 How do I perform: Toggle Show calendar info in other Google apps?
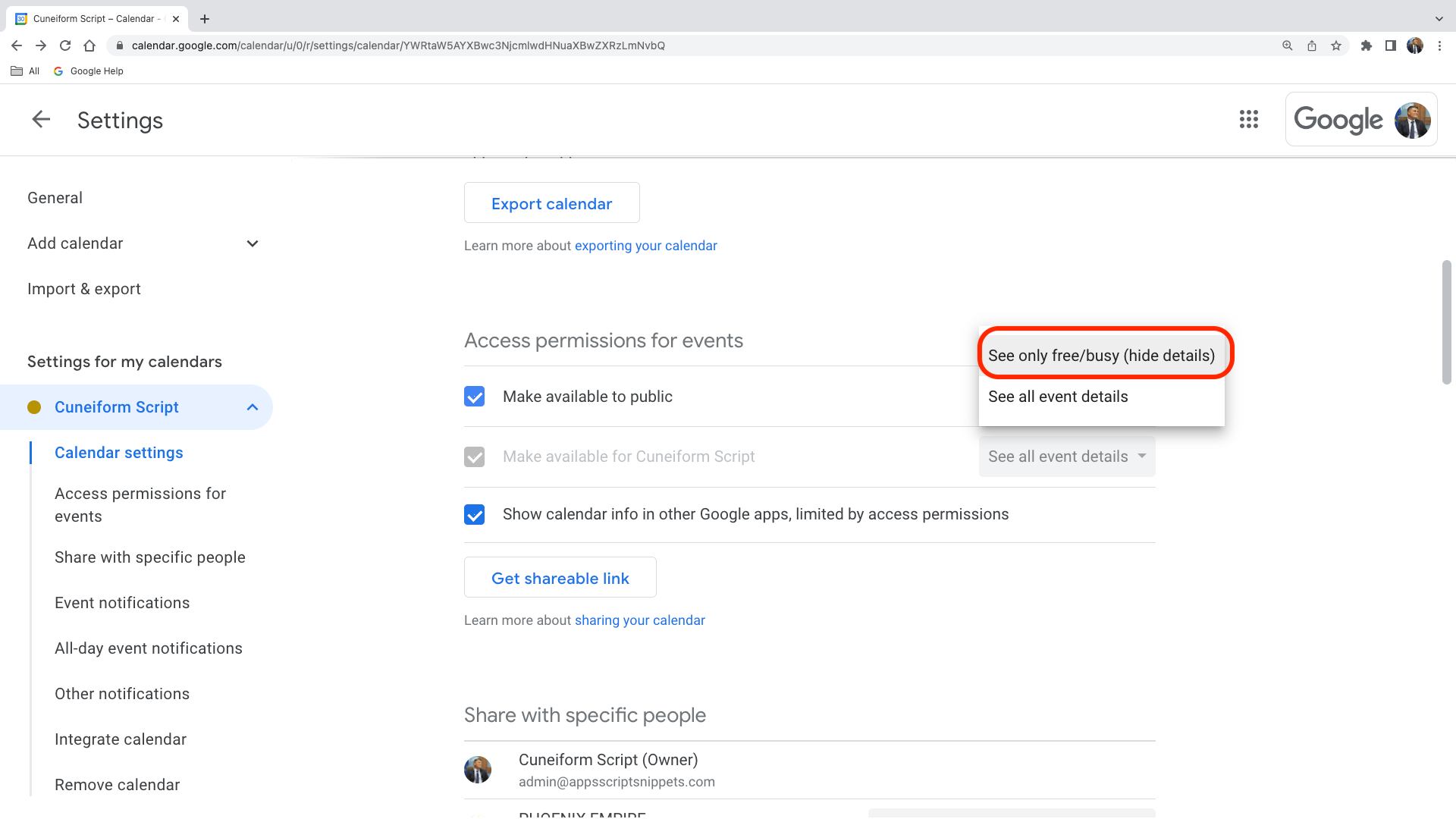coord(474,514)
